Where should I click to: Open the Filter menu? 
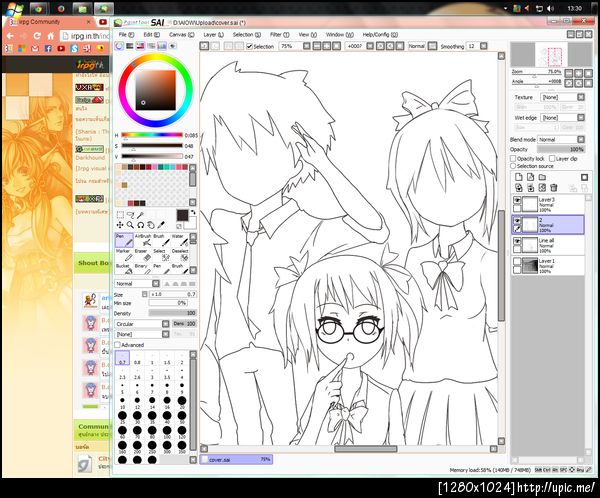click(x=279, y=34)
